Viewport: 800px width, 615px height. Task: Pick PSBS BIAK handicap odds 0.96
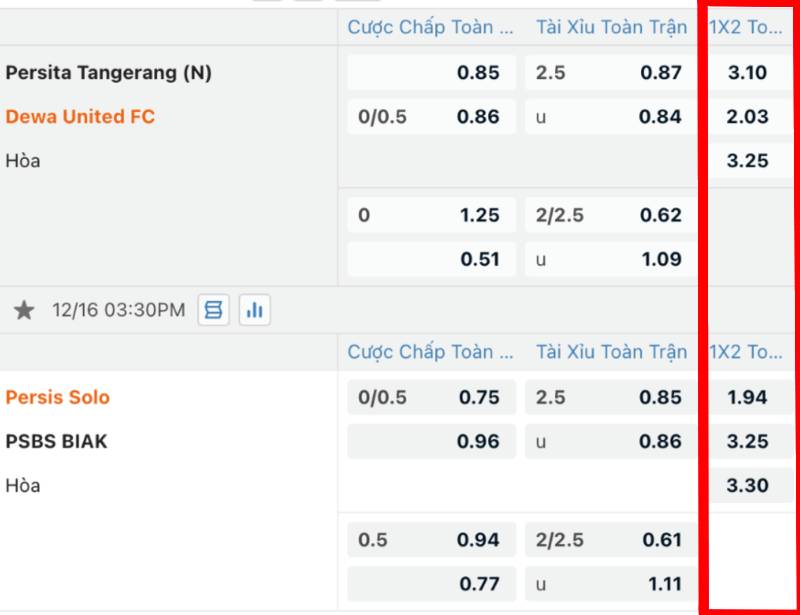[431, 441]
